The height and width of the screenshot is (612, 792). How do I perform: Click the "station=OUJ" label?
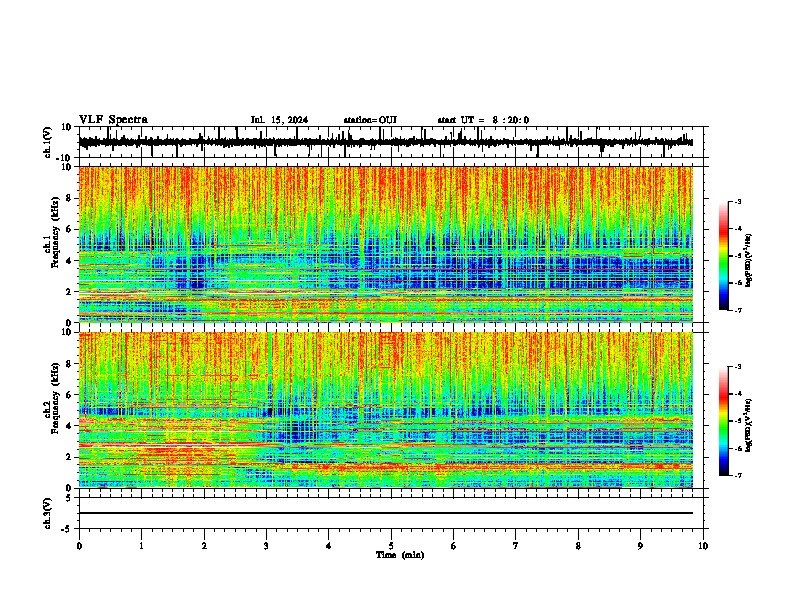click(370, 120)
